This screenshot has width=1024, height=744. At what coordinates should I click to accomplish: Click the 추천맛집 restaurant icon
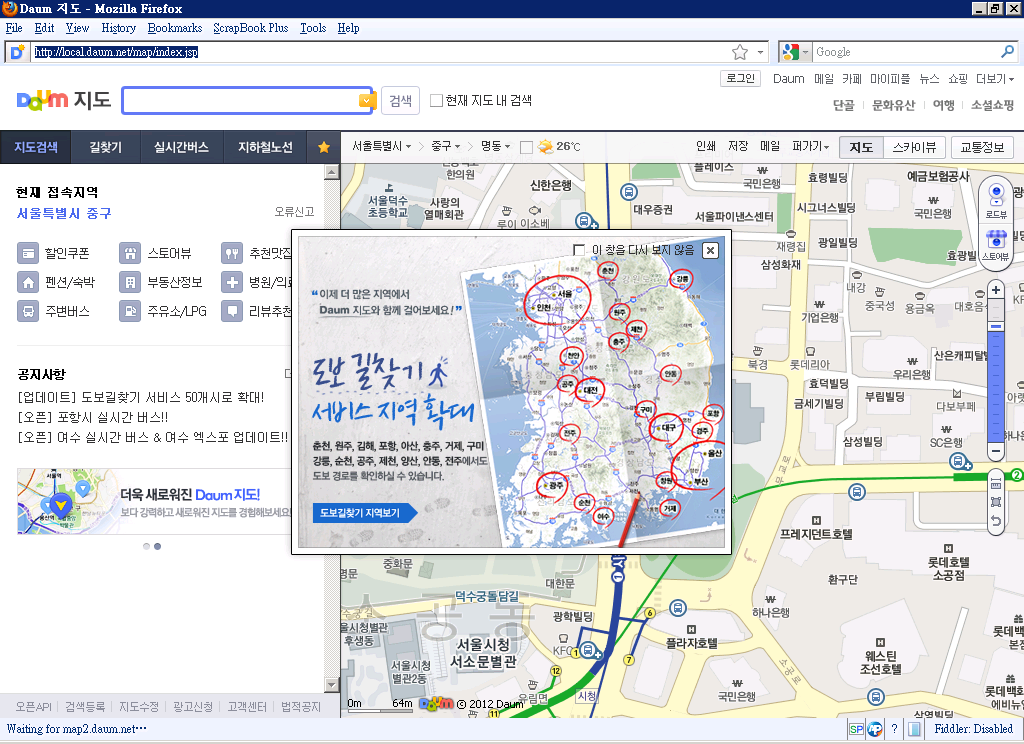click(232, 253)
